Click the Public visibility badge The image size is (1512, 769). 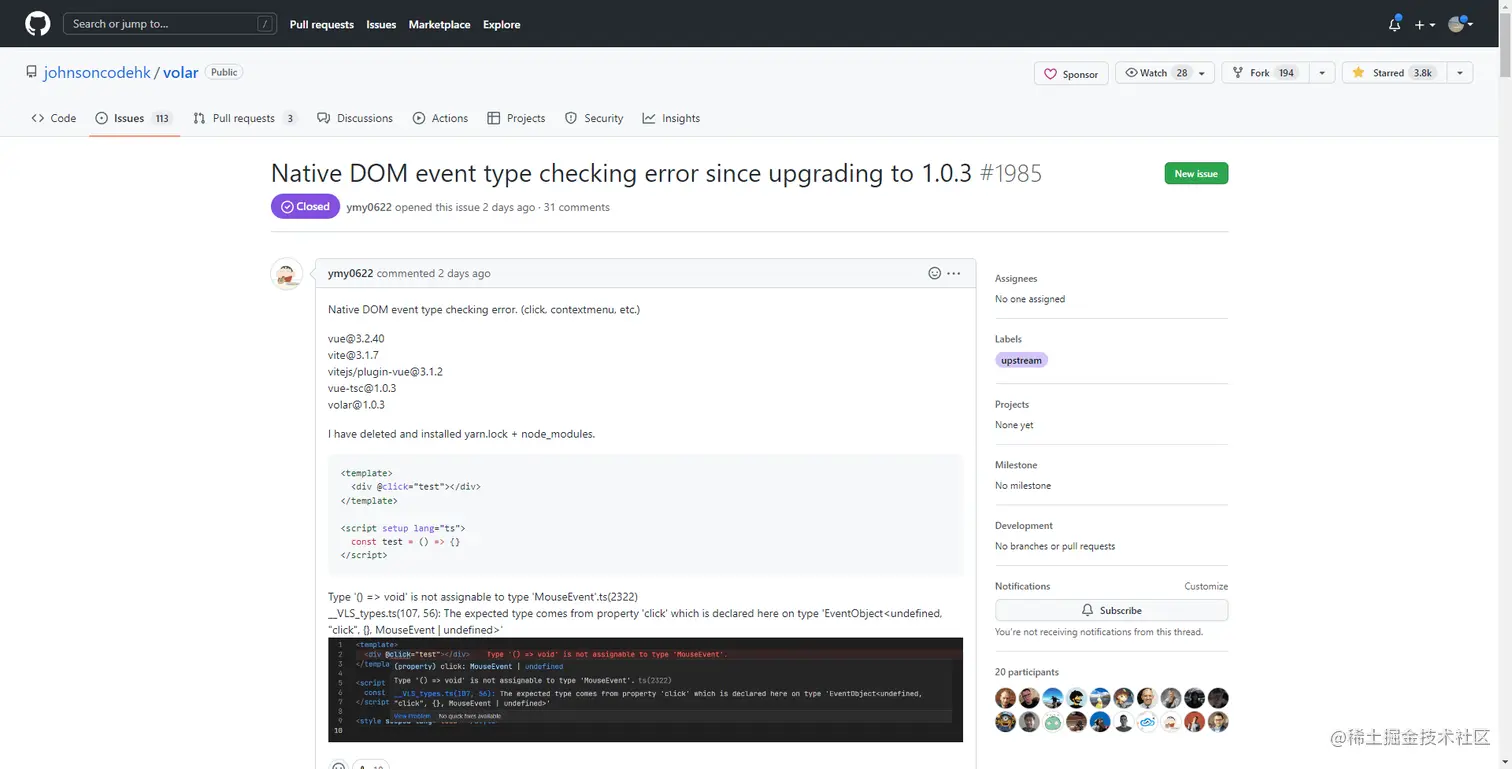tap(224, 72)
